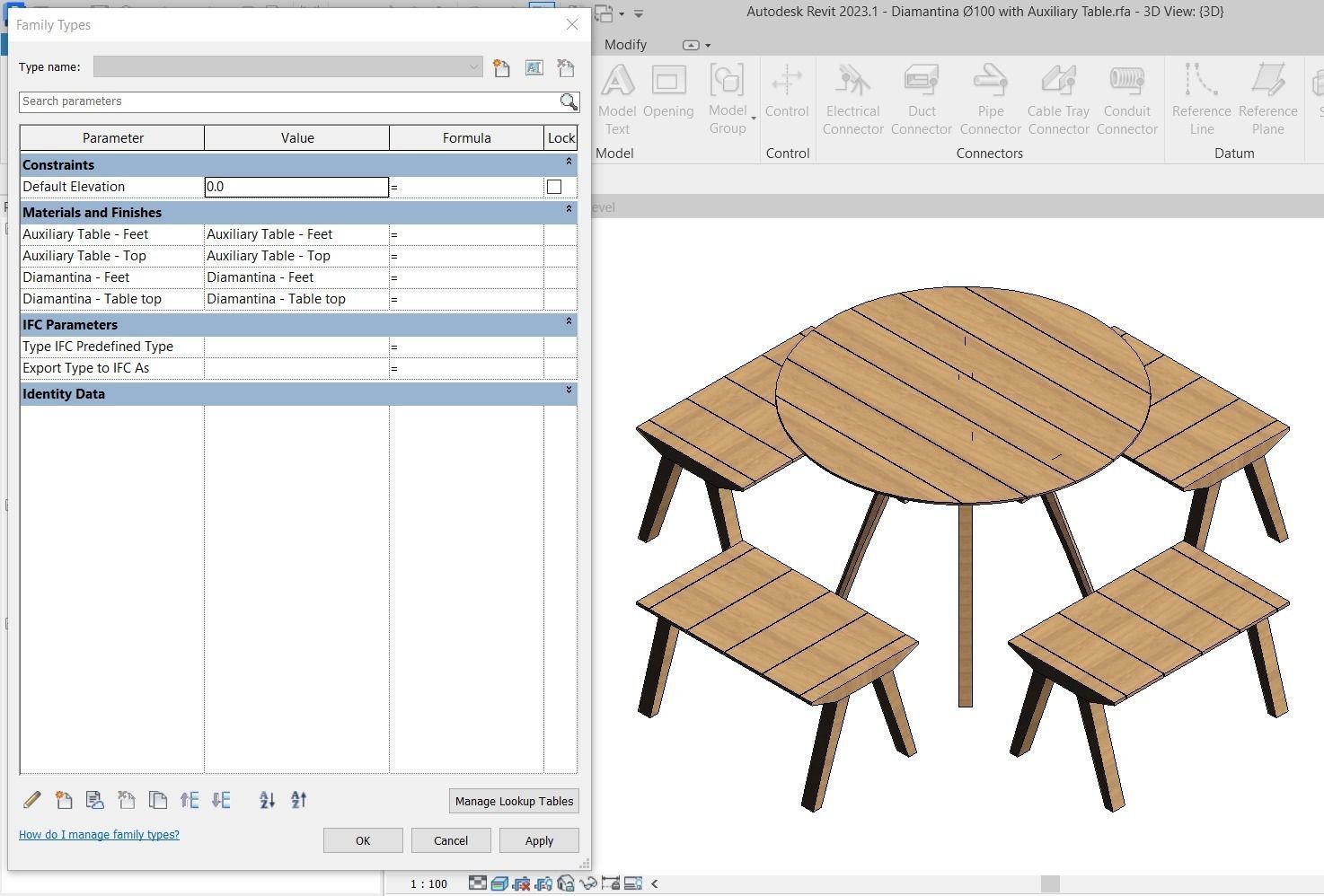Image resolution: width=1324 pixels, height=896 pixels.
Task: Collapse the IFC Parameters group
Action: [x=569, y=321]
